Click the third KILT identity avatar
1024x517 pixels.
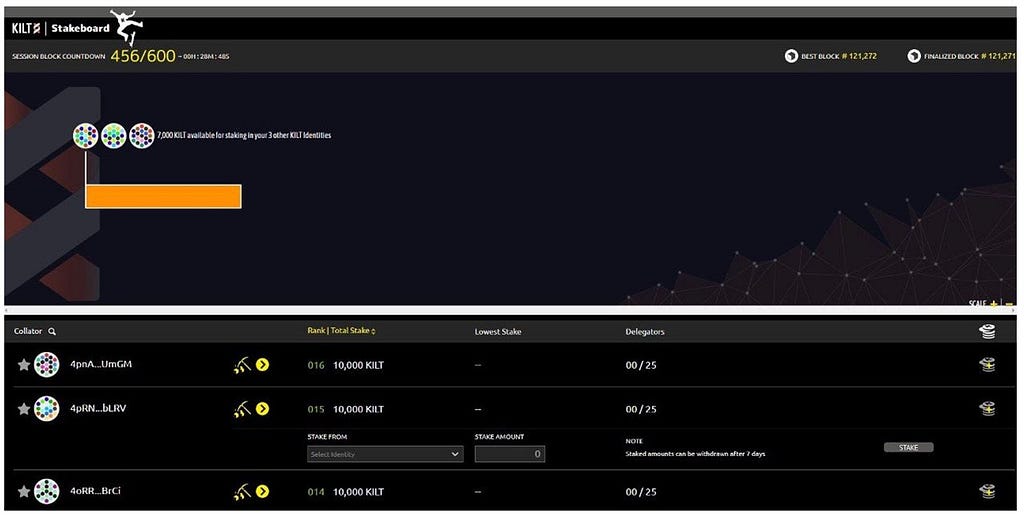tap(142, 136)
